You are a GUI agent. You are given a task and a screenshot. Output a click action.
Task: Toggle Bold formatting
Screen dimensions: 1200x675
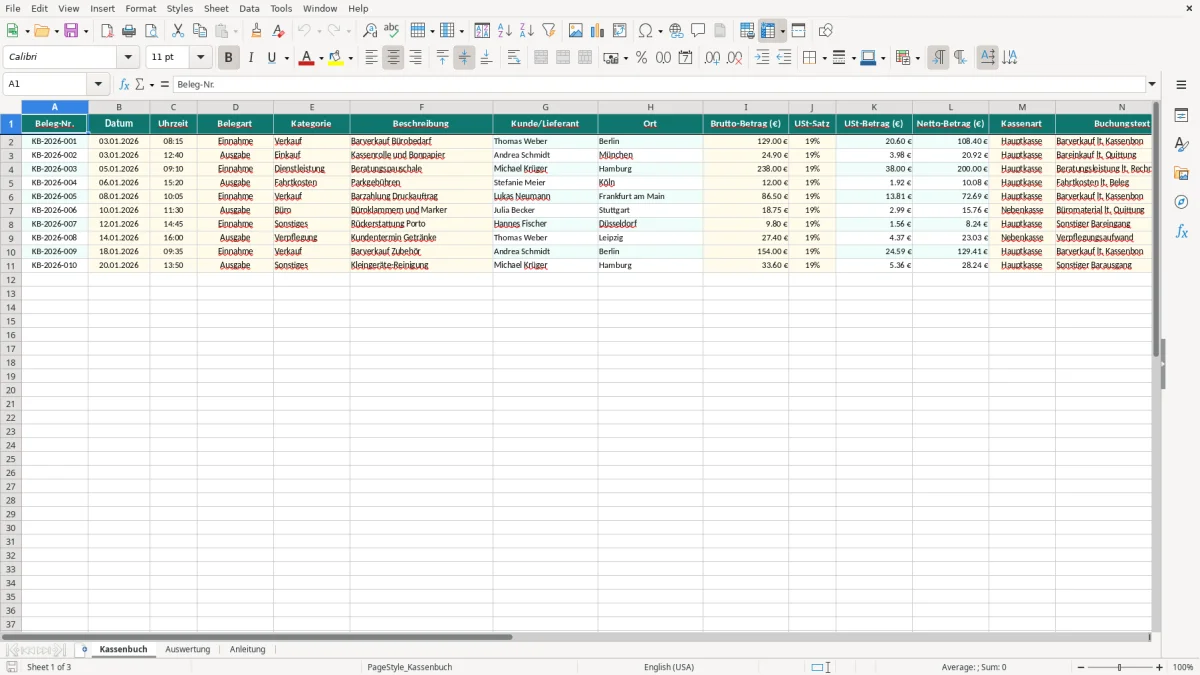pos(228,58)
